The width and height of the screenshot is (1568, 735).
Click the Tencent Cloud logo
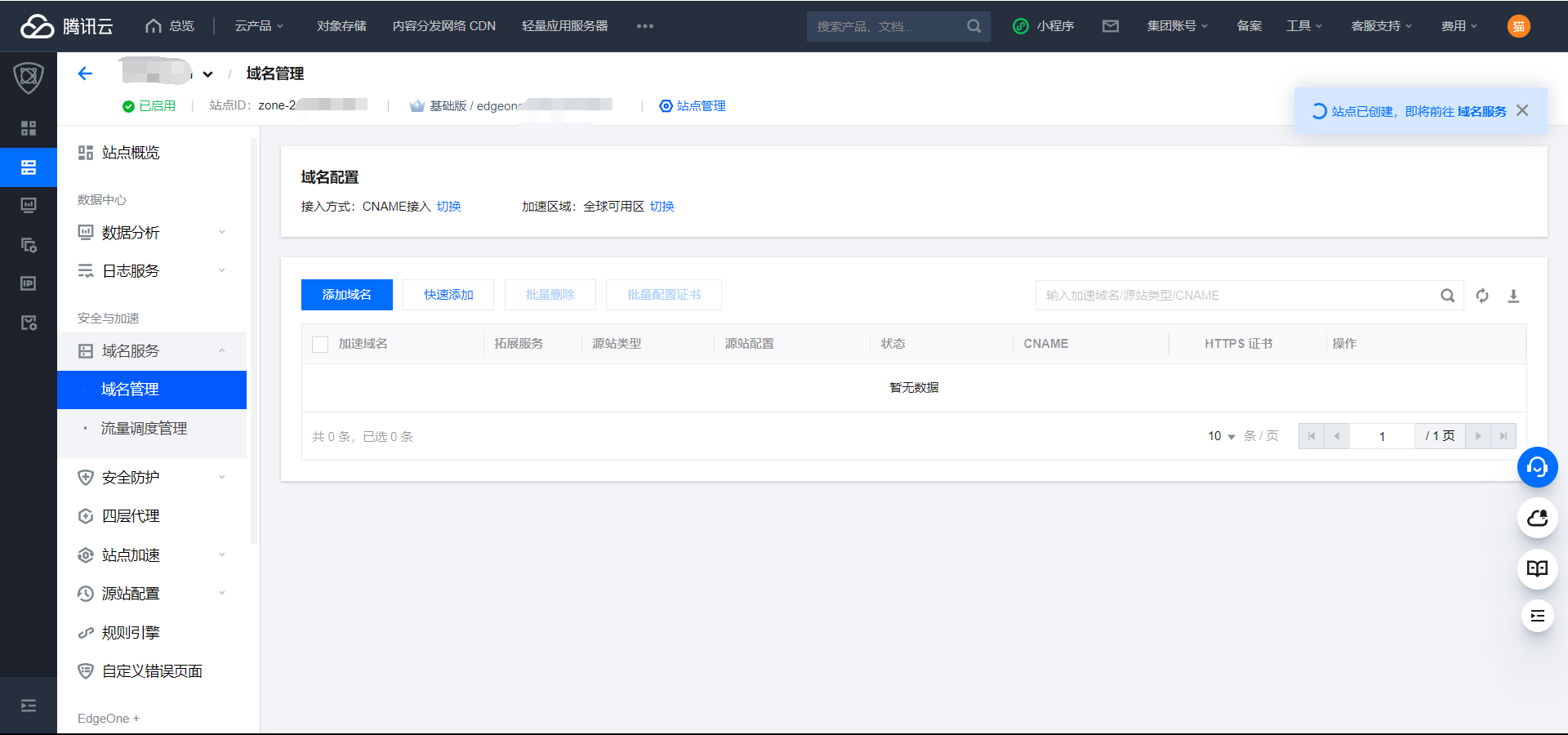tap(66, 26)
